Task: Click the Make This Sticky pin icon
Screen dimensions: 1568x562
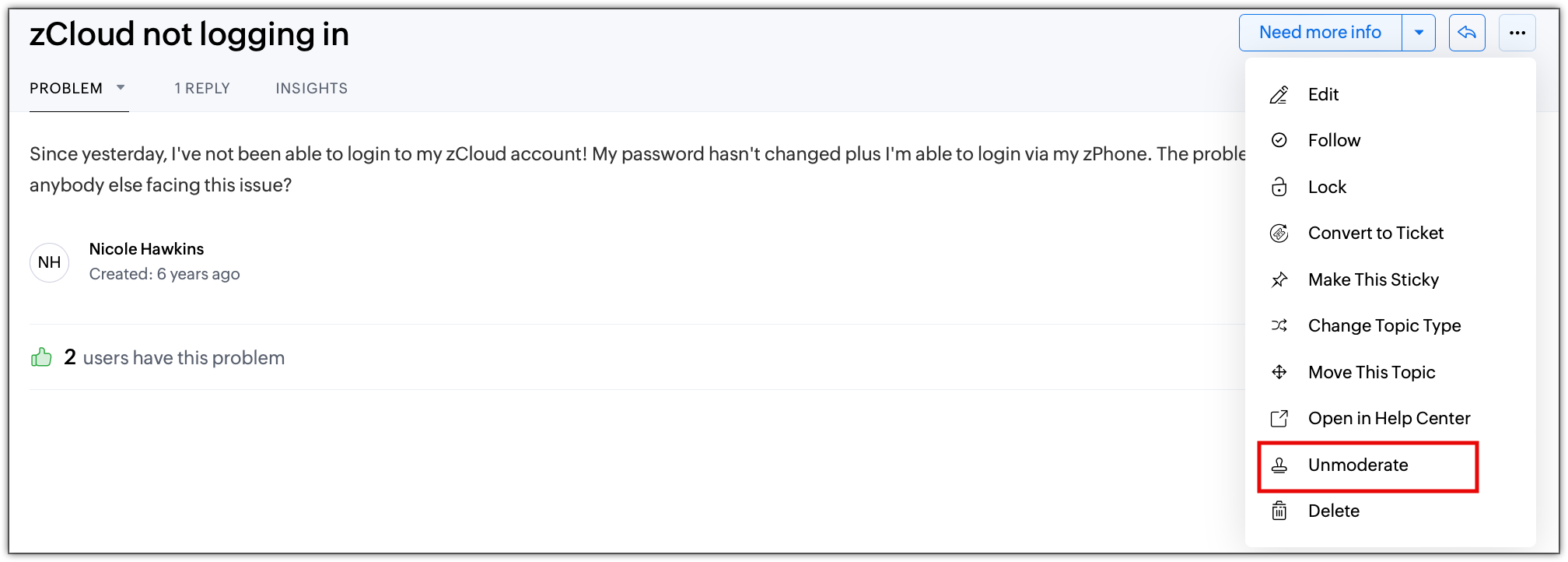Action: pos(1279,279)
